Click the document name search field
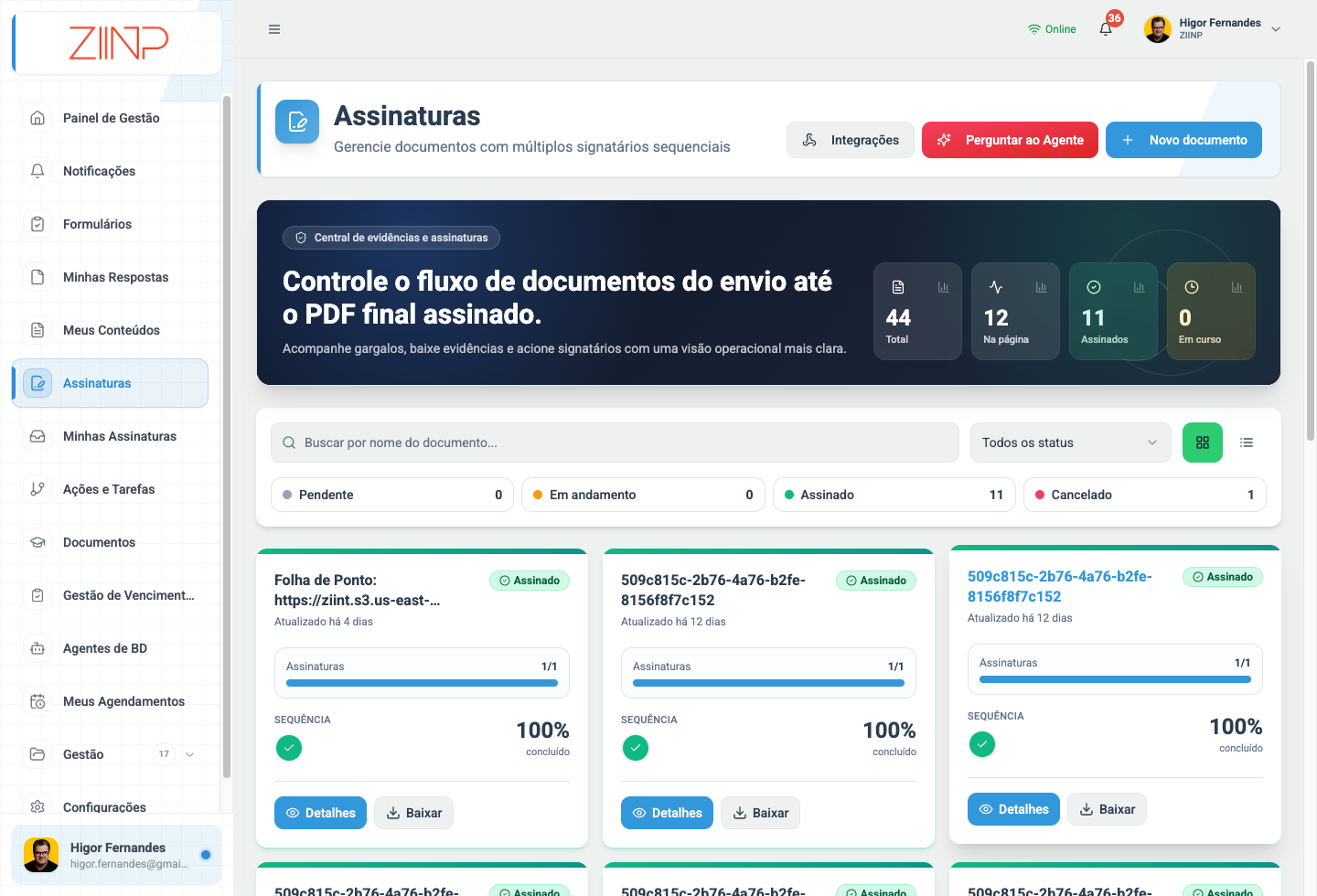1317x896 pixels. [x=615, y=443]
